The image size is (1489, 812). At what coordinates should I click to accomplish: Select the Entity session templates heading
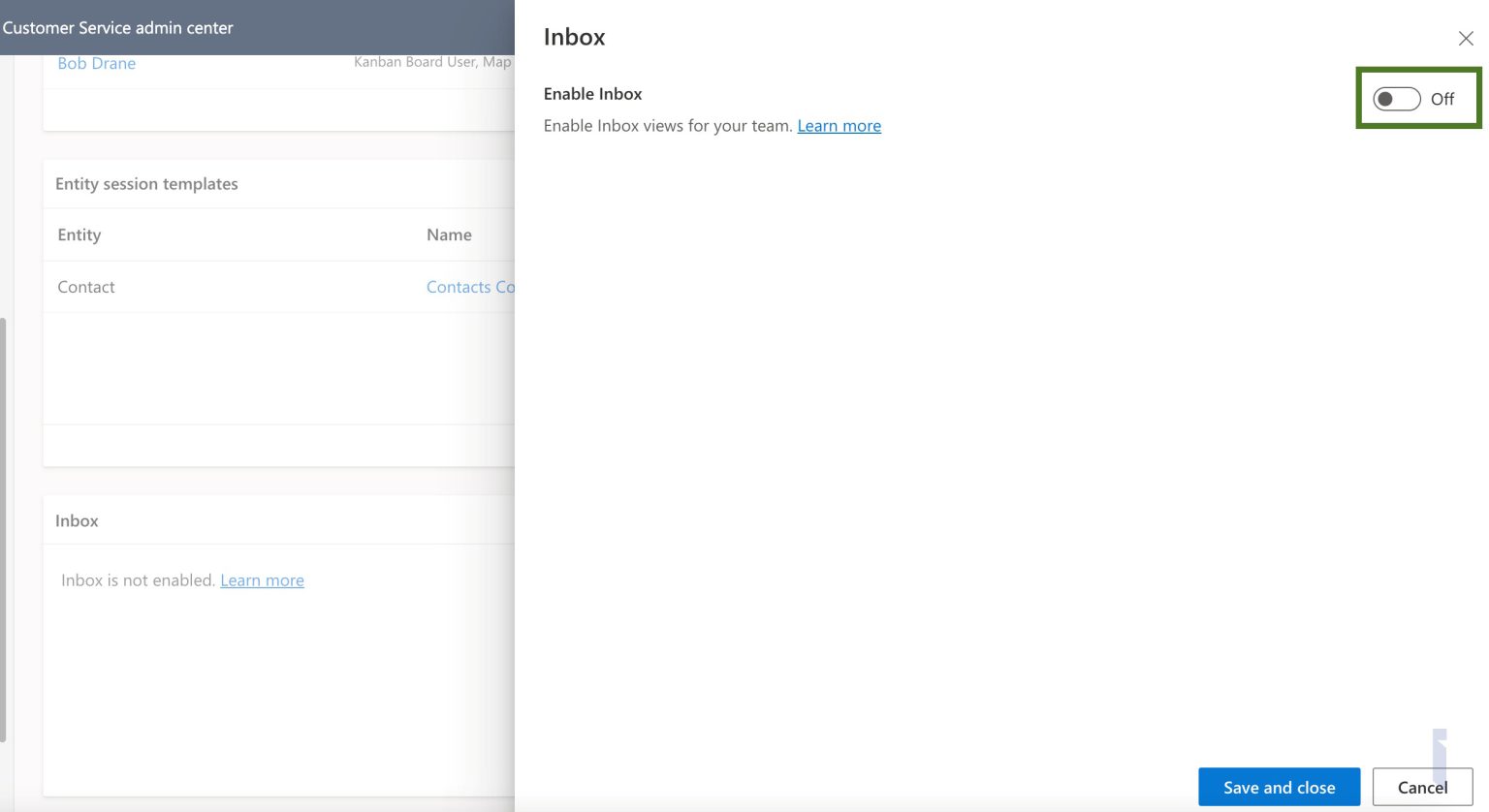click(146, 183)
